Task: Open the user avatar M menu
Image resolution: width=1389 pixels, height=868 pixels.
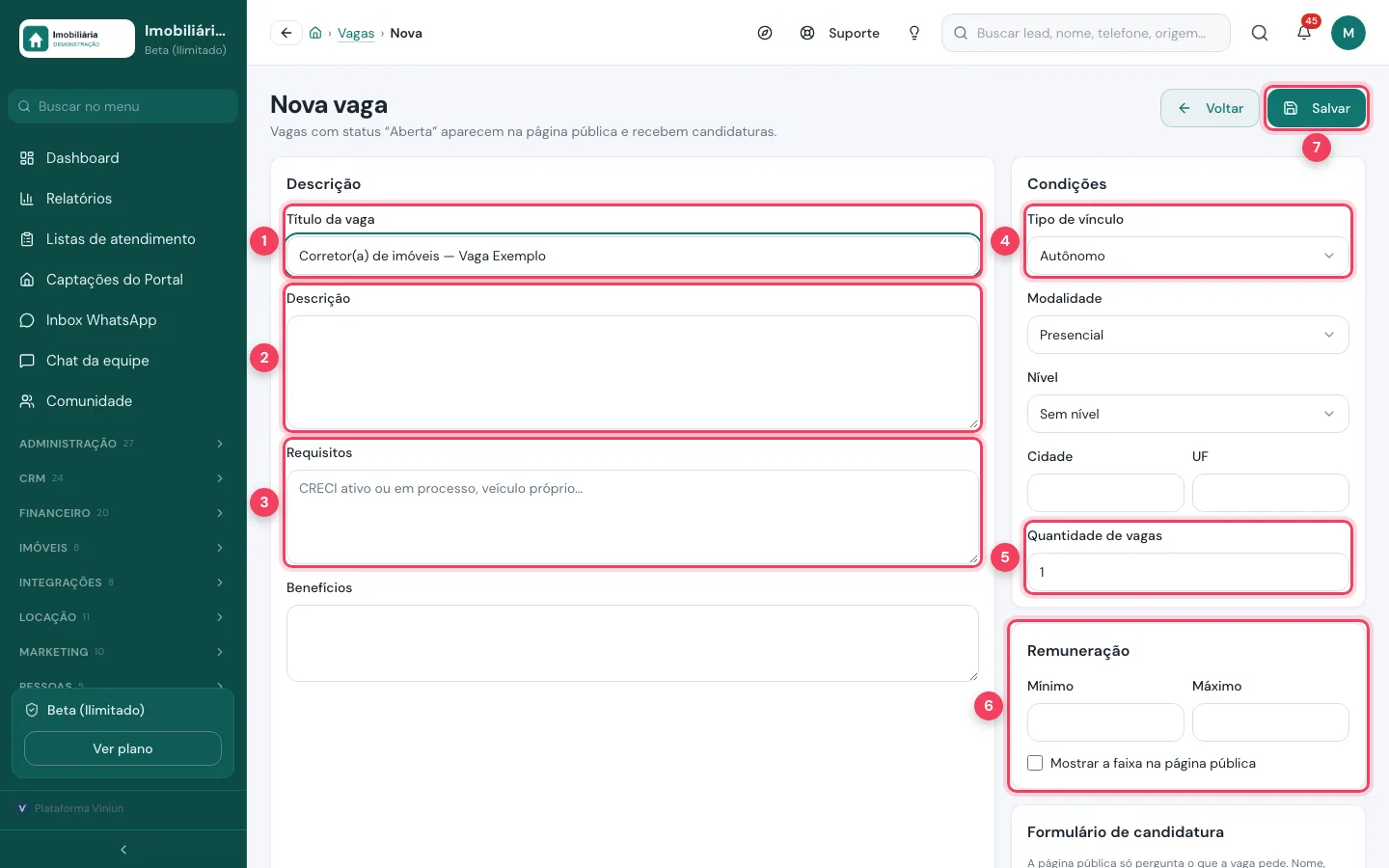Action: tap(1348, 33)
